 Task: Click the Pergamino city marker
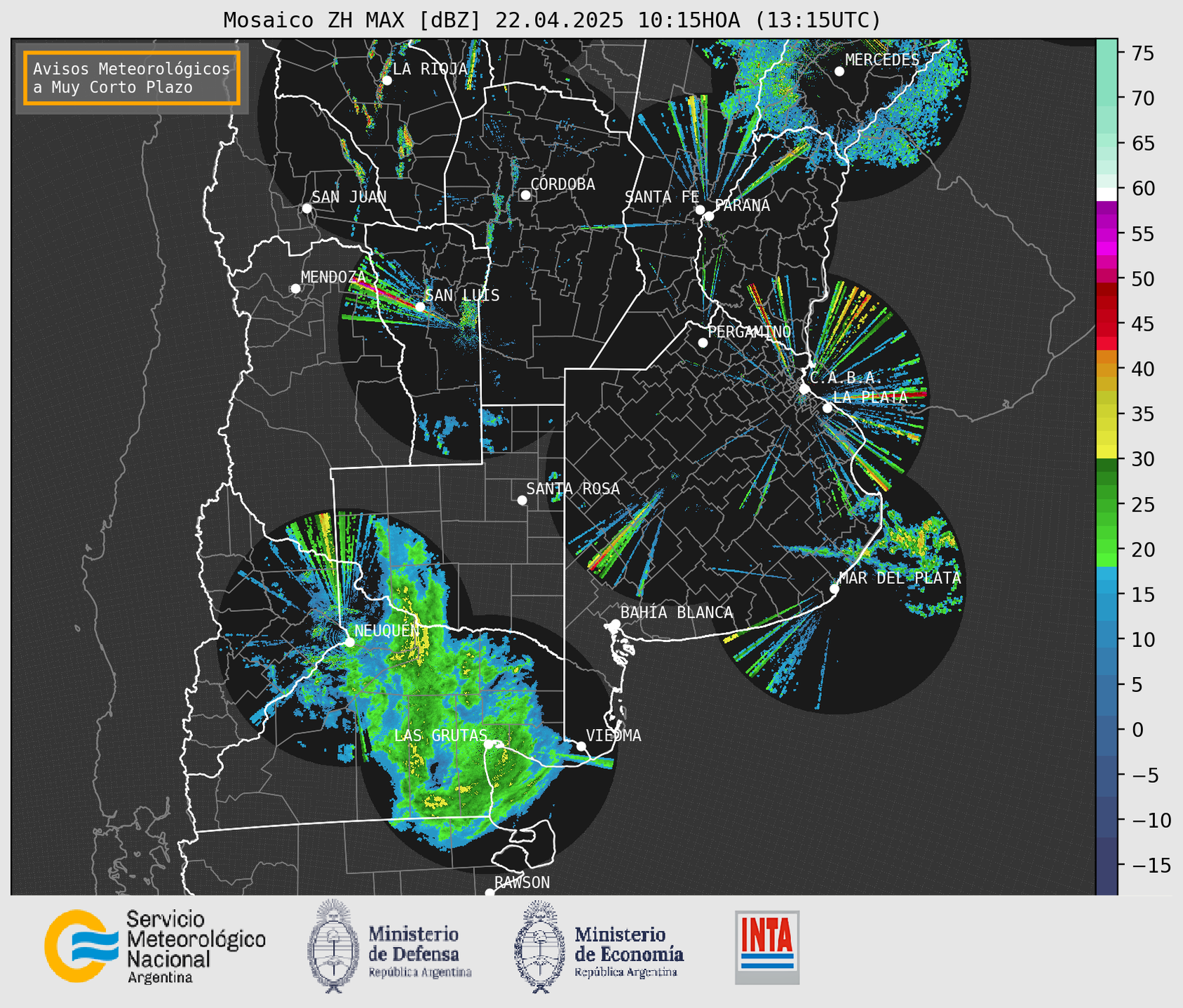pos(703,343)
